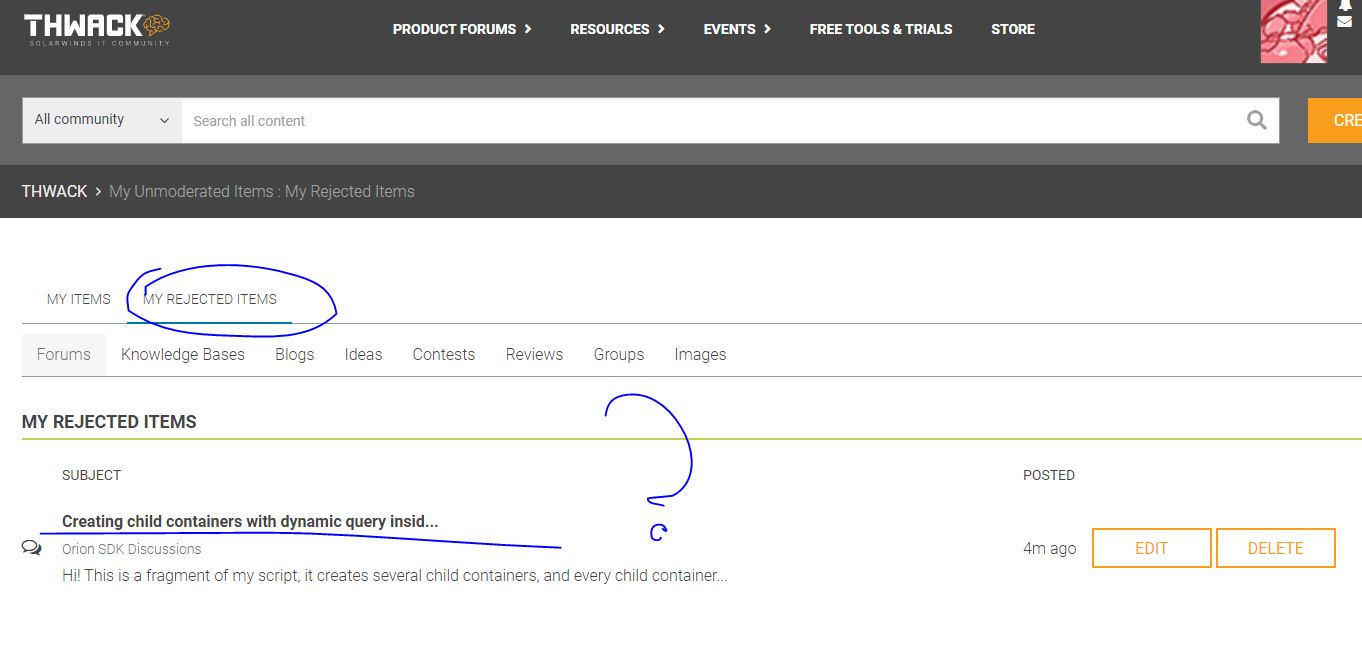Switch to the Images tab
Image resolution: width=1362 pixels, height=668 pixels.
[x=700, y=354]
